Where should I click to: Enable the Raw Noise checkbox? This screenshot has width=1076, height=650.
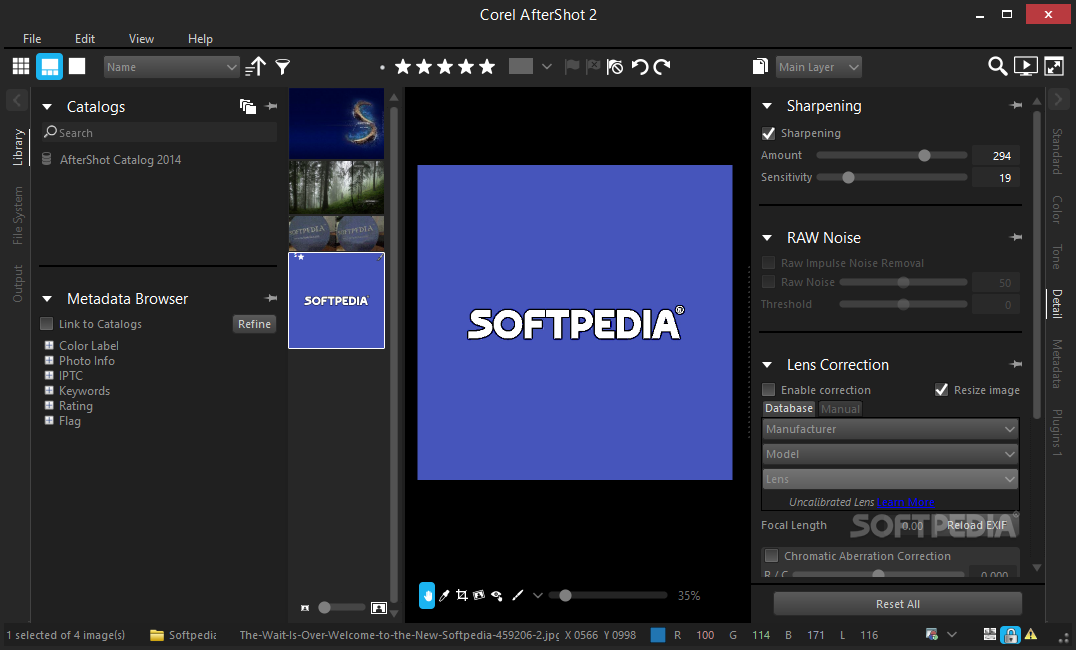[x=769, y=282]
